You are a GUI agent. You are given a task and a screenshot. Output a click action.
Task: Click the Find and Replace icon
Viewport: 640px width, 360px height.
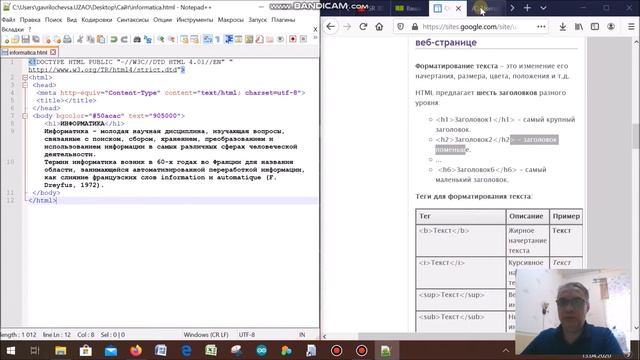[x=148, y=39]
